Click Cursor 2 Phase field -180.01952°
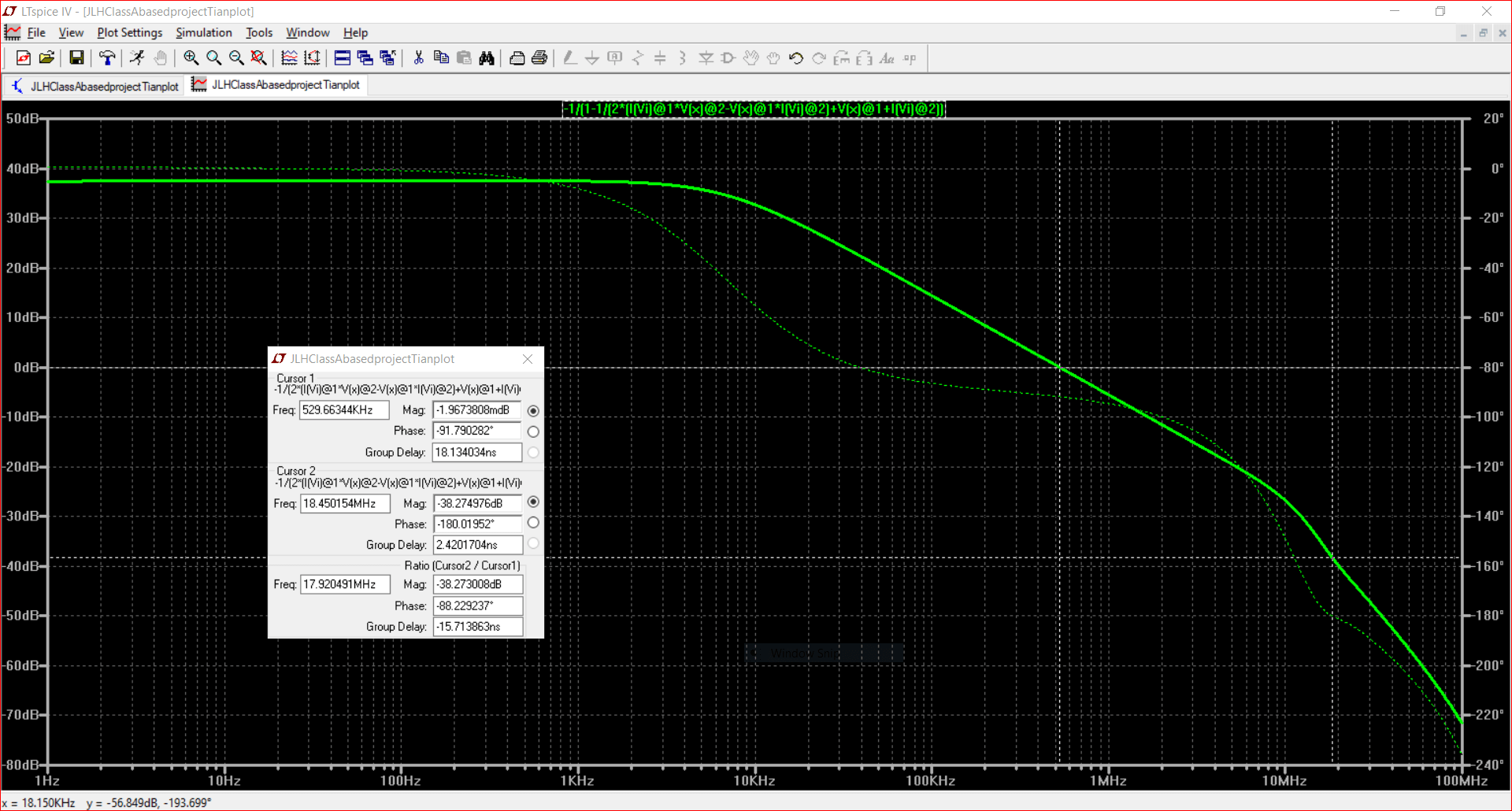1512x811 pixels. 477,524
